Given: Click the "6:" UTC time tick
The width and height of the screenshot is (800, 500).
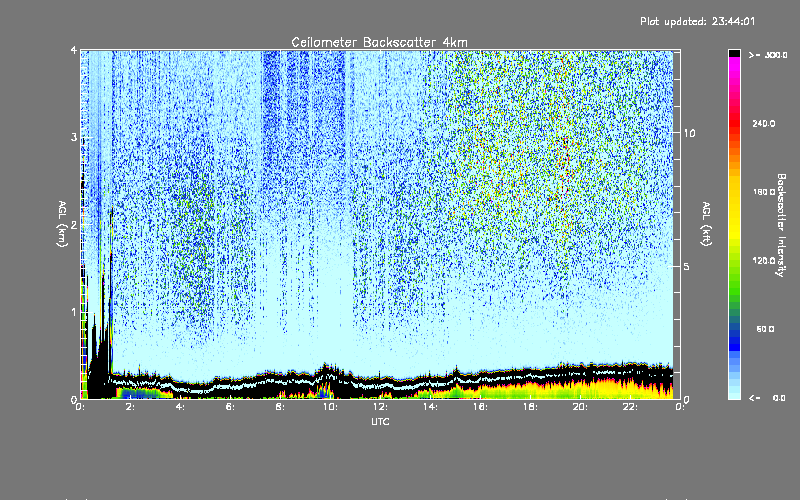Looking at the screenshot, I should click(231, 407).
